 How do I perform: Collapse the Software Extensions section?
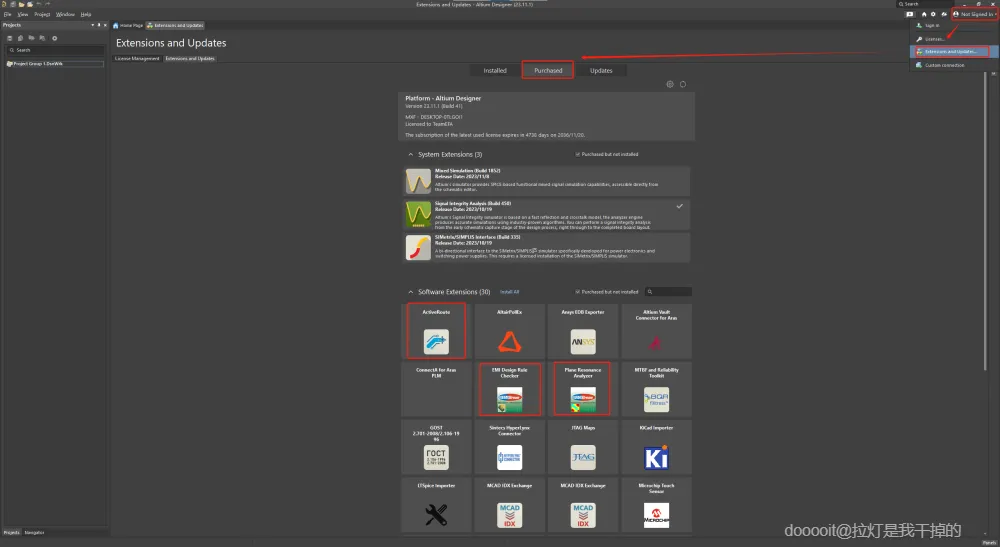click(411, 292)
